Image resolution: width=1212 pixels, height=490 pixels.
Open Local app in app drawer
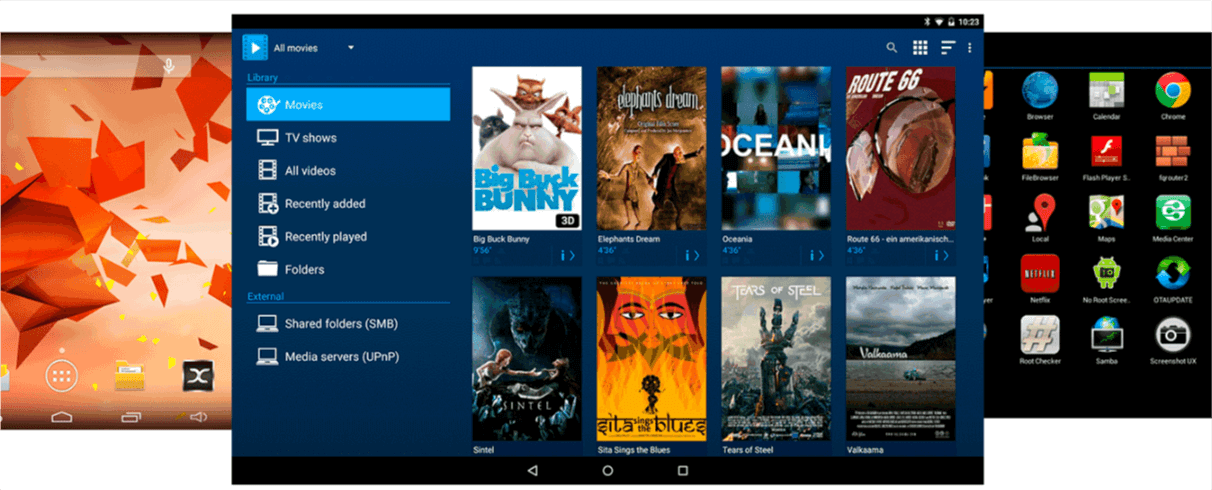click(1040, 219)
